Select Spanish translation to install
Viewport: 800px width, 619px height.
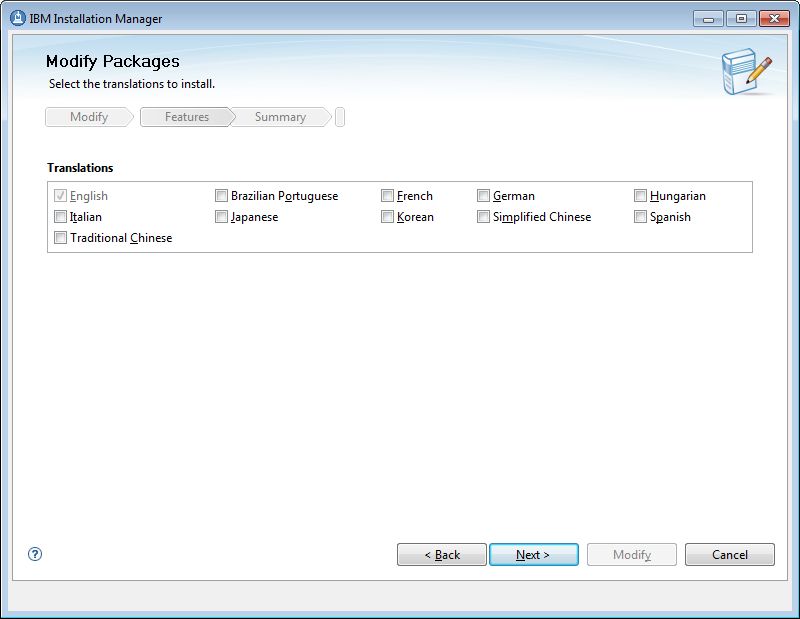(x=640, y=216)
